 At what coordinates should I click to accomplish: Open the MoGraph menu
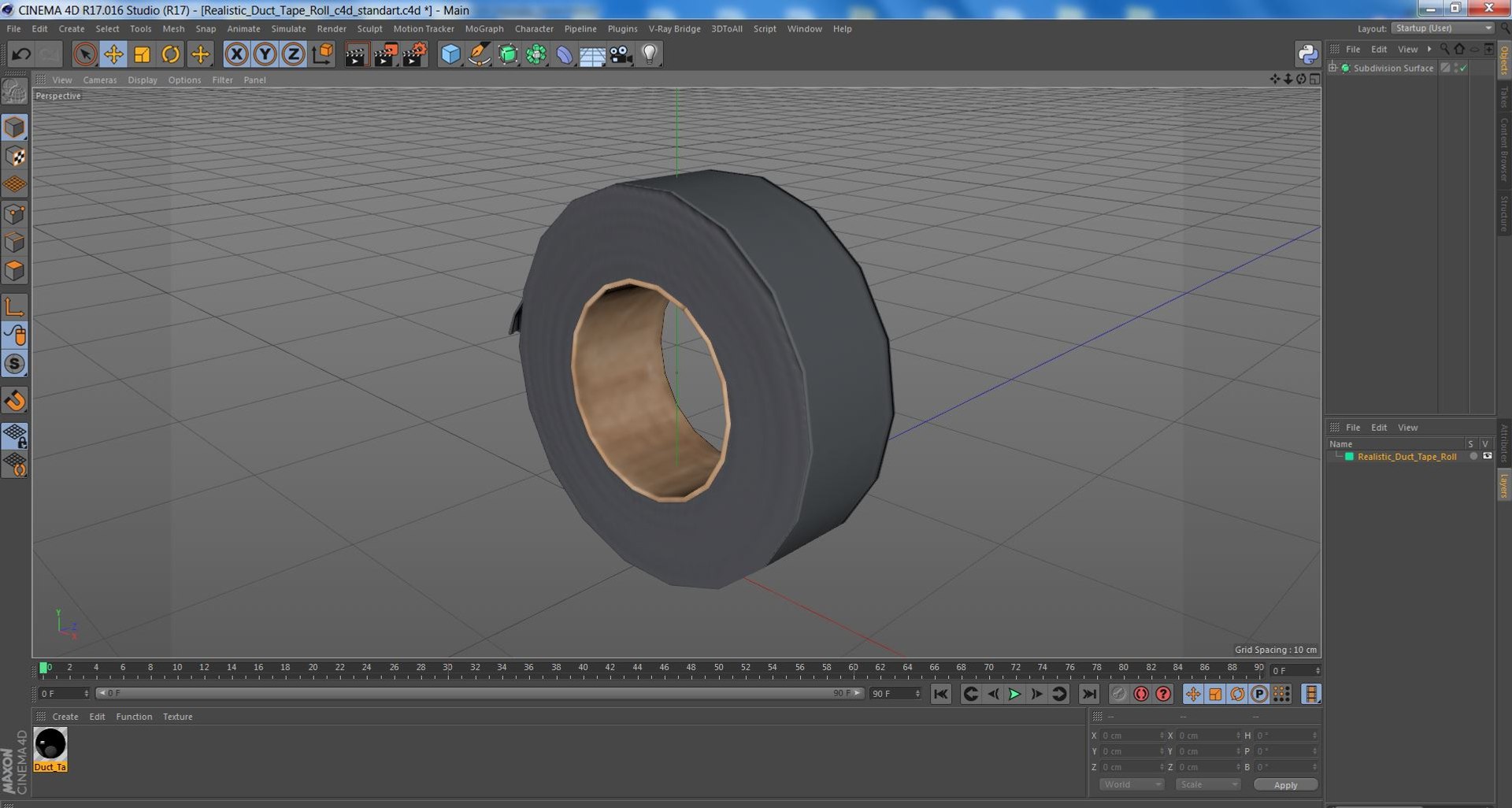[484, 28]
